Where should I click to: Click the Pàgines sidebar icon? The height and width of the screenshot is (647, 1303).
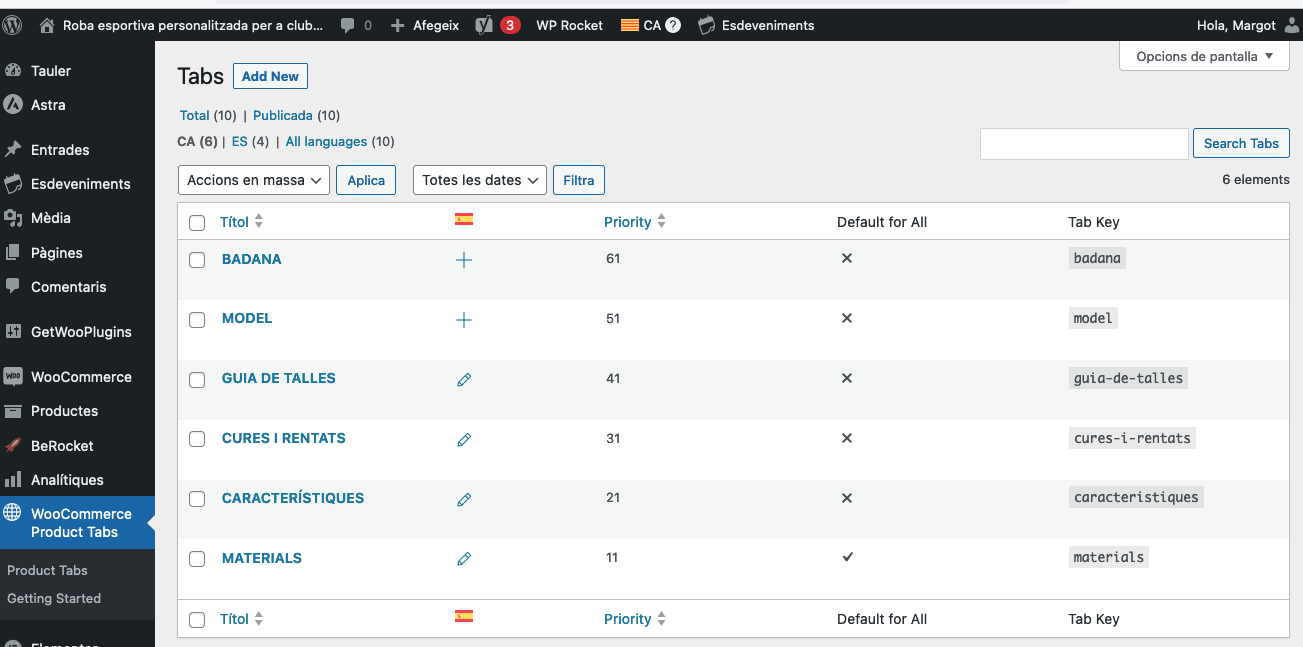point(13,253)
